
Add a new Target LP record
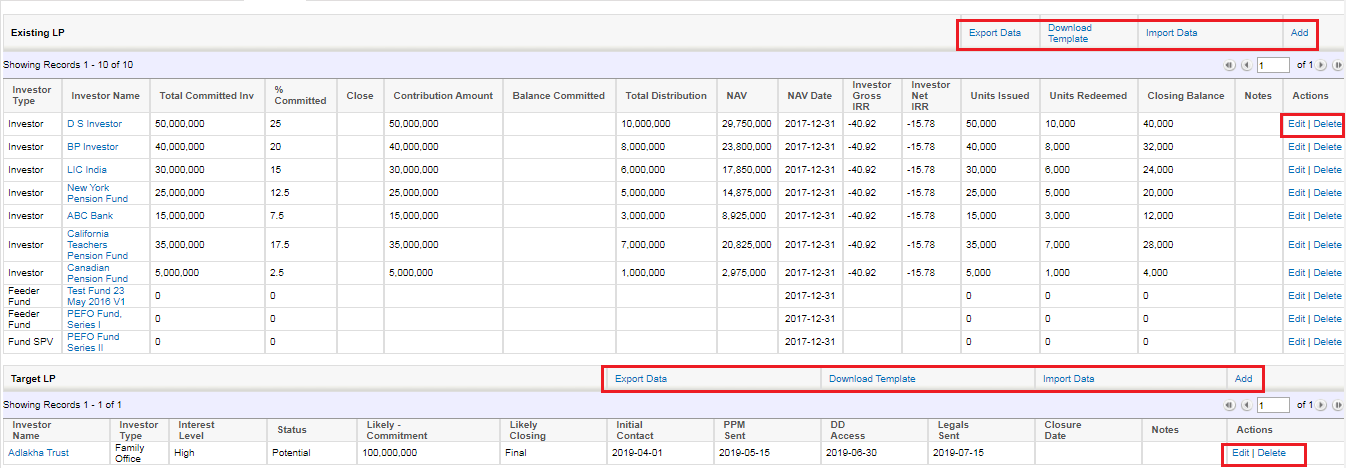[1243, 379]
